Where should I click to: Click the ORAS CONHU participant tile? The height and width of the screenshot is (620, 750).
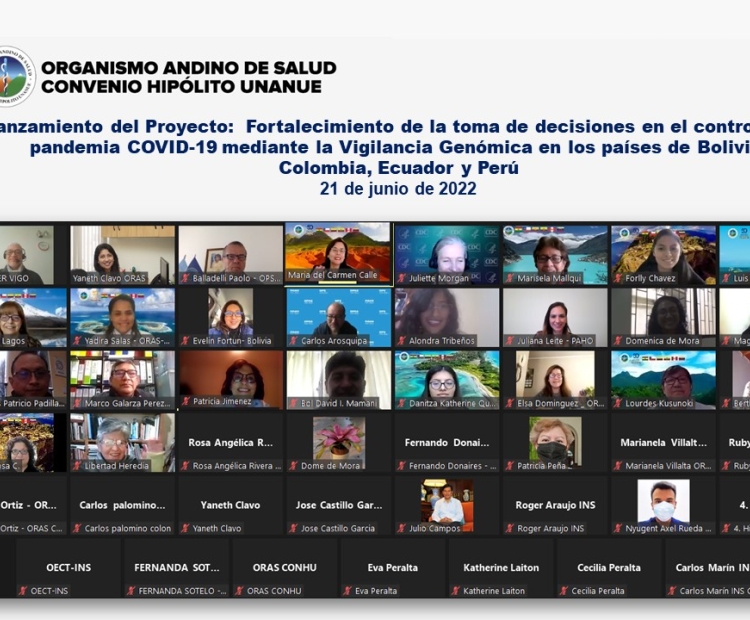tap(284, 568)
